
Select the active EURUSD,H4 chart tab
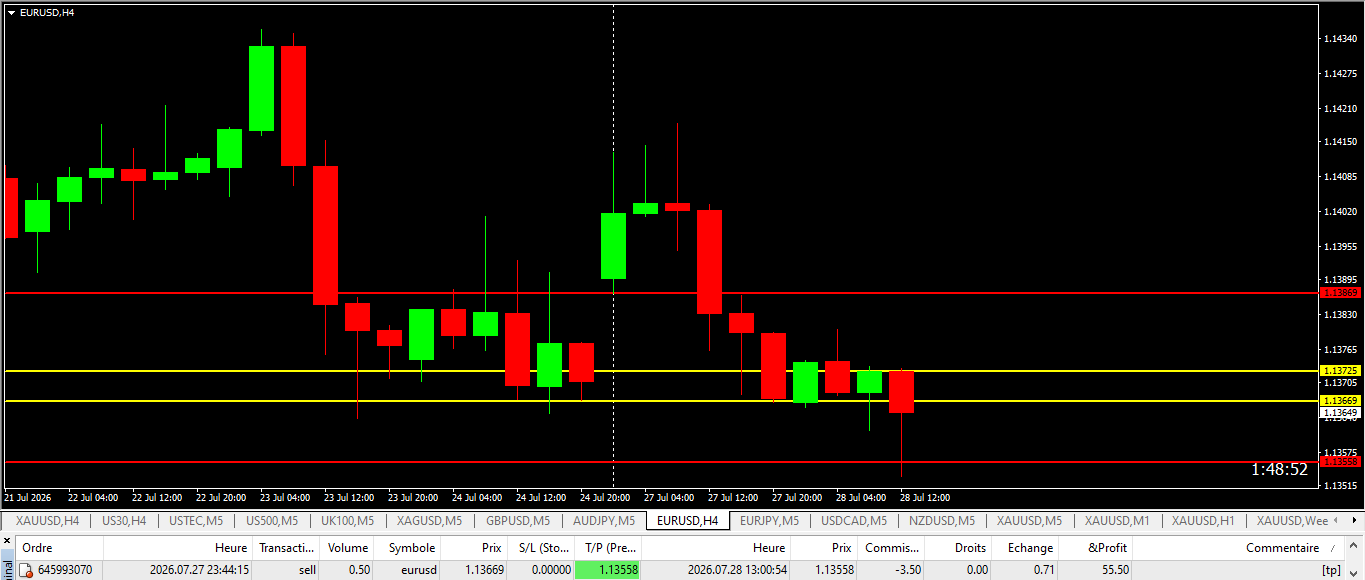point(688,521)
